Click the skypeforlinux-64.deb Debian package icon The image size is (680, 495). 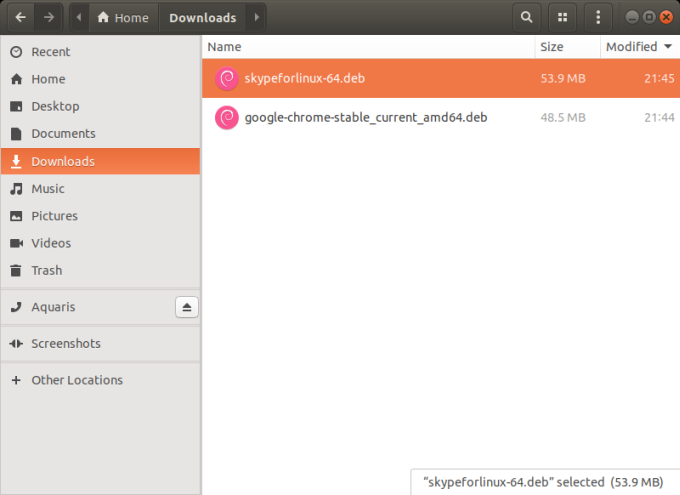point(227,78)
